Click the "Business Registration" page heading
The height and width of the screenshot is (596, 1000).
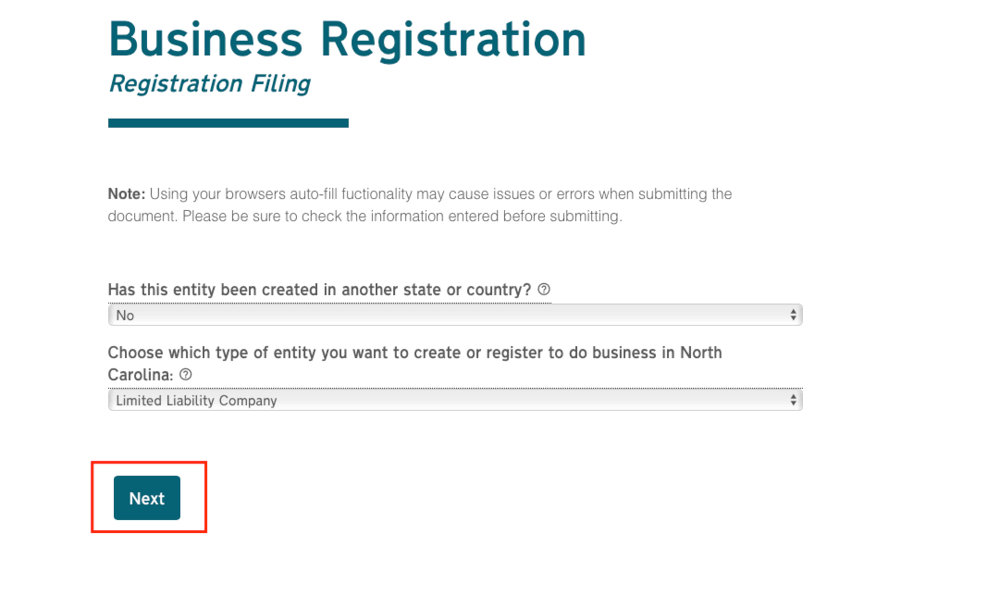point(347,39)
